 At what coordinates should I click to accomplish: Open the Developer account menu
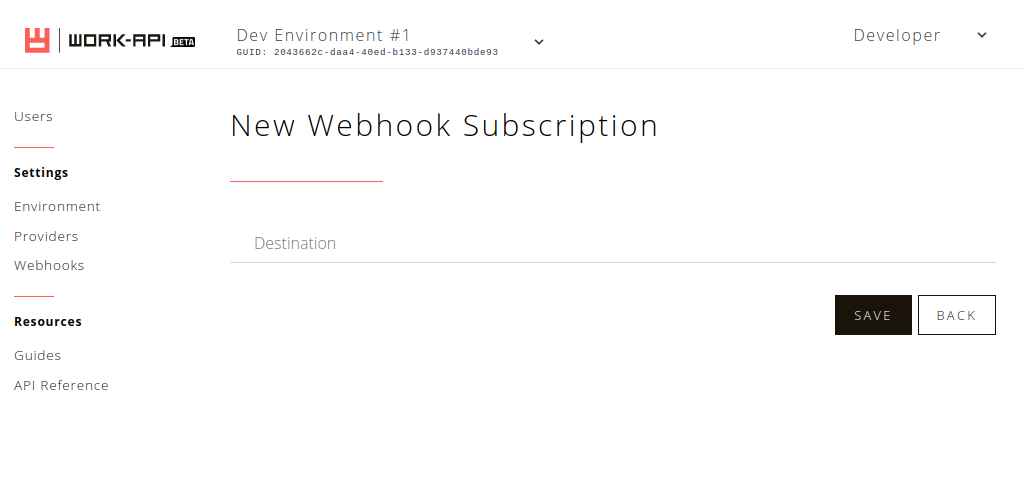pyautogui.click(x=897, y=35)
